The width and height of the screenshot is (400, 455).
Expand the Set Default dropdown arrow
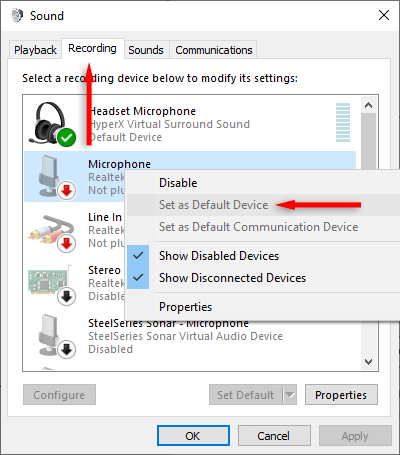[x=290, y=395]
